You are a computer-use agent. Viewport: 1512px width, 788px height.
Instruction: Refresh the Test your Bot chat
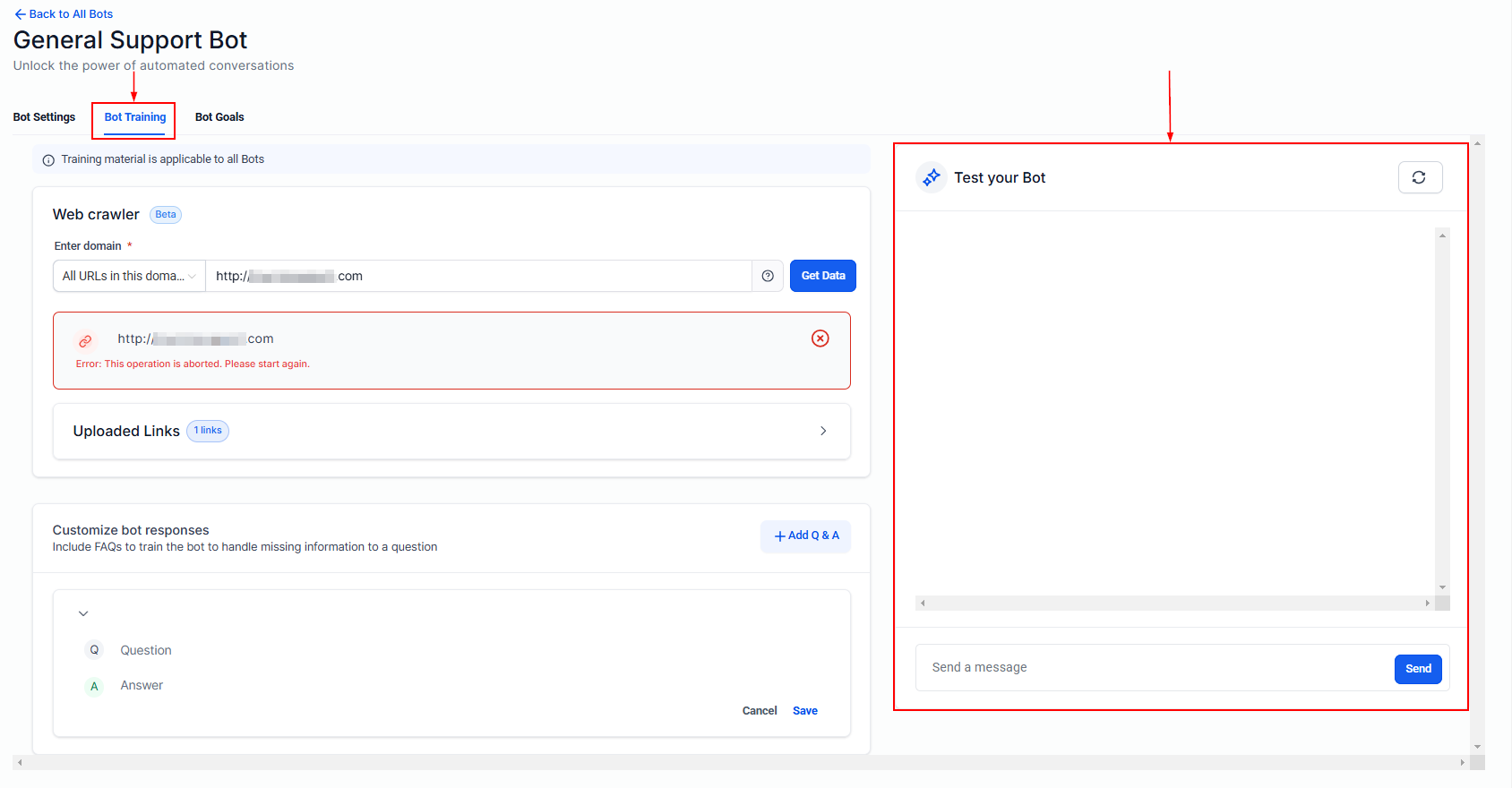[1420, 177]
